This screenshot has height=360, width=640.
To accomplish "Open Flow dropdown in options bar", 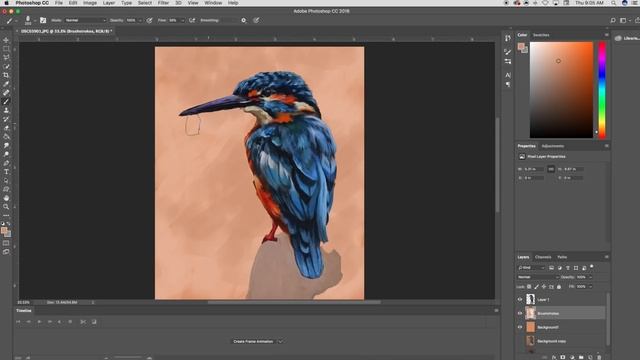I will pyautogui.click(x=182, y=20).
